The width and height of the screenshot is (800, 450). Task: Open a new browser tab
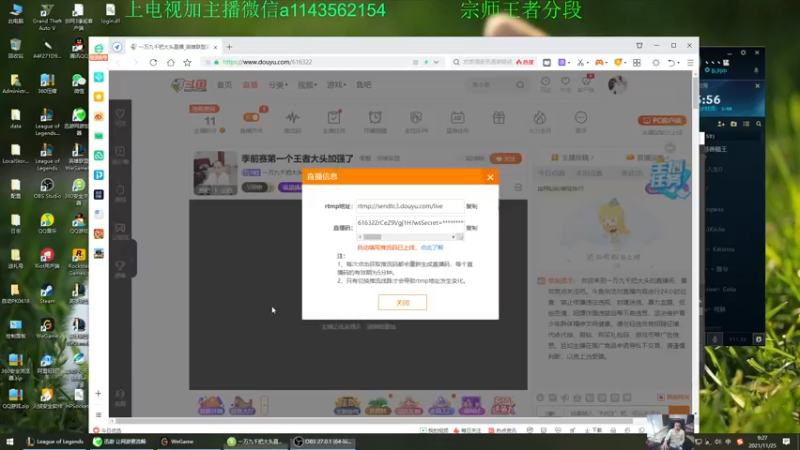[x=229, y=47]
